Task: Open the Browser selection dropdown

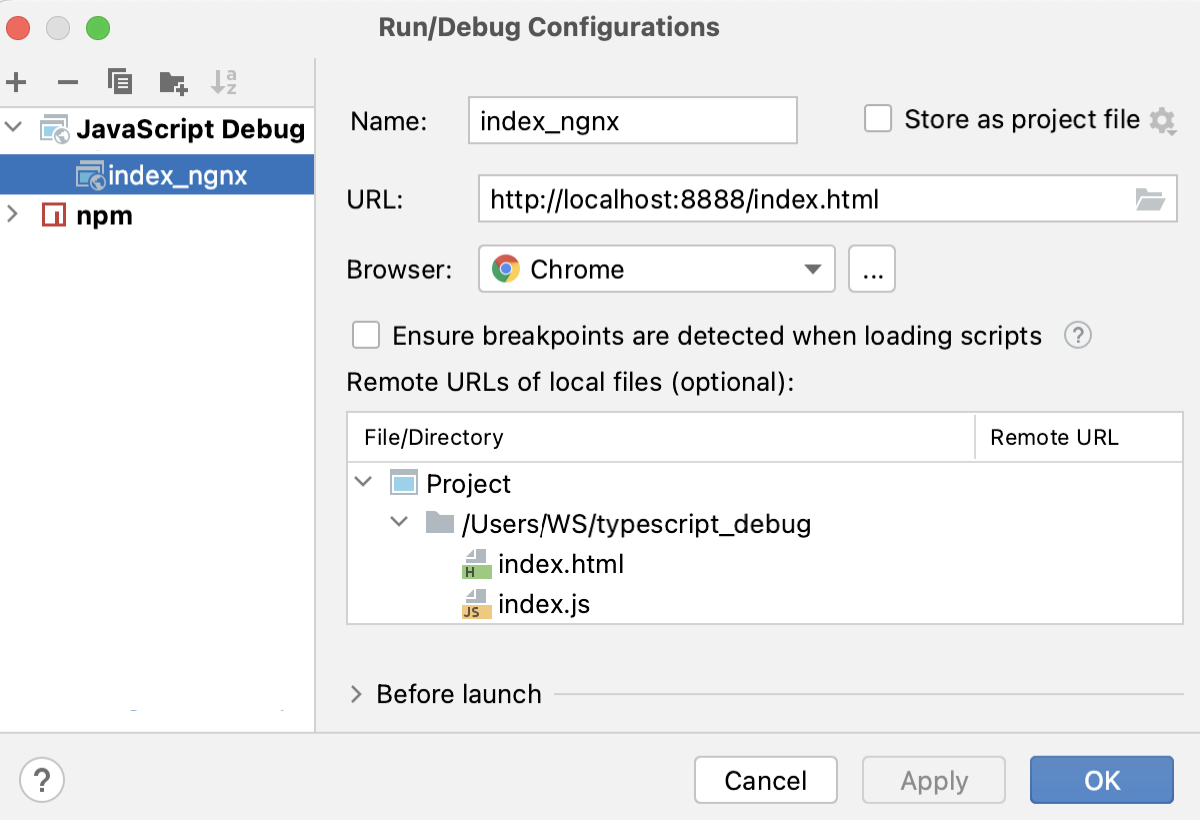Action: 812,269
